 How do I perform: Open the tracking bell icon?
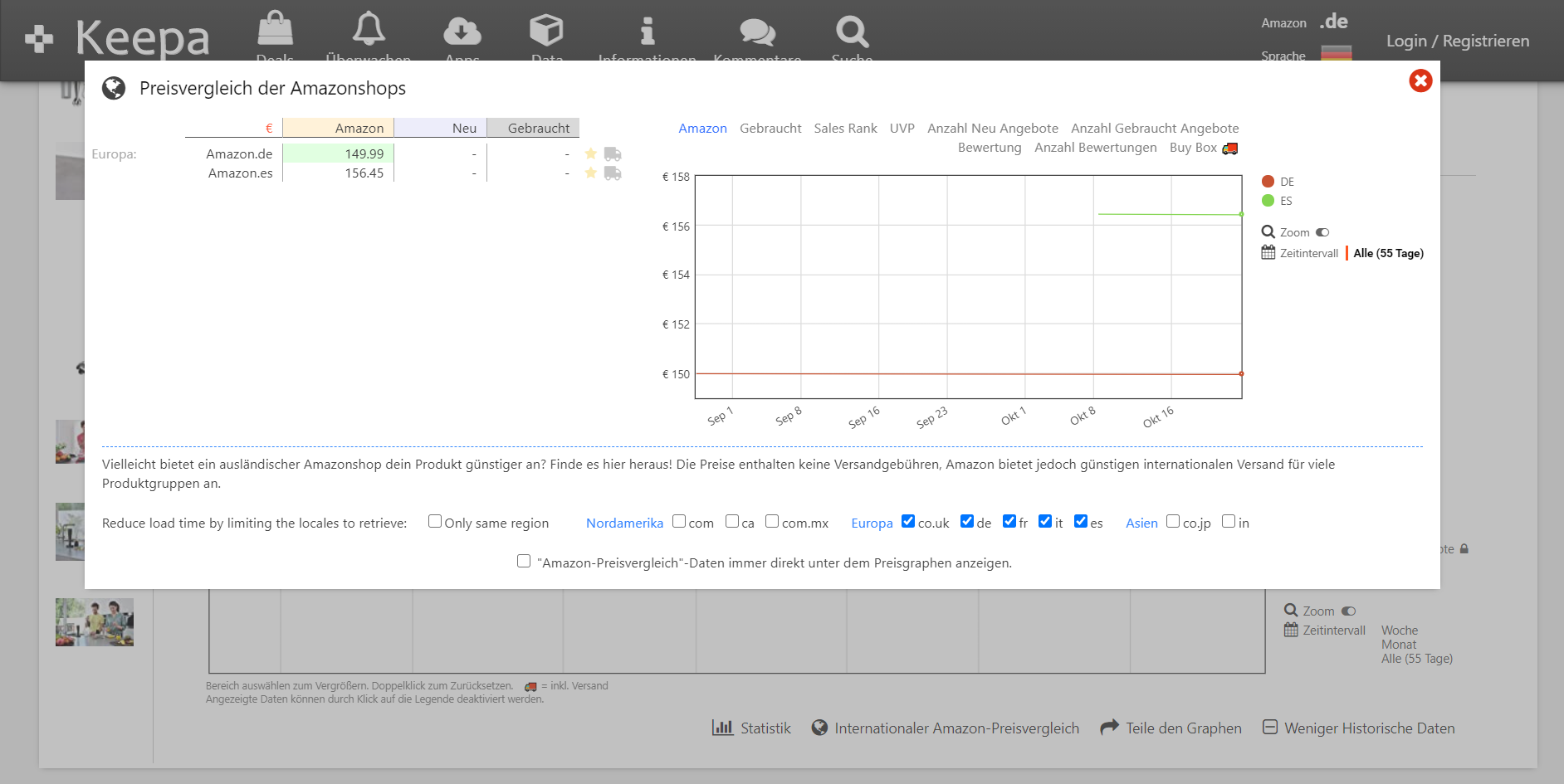pyautogui.click(x=369, y=30)
